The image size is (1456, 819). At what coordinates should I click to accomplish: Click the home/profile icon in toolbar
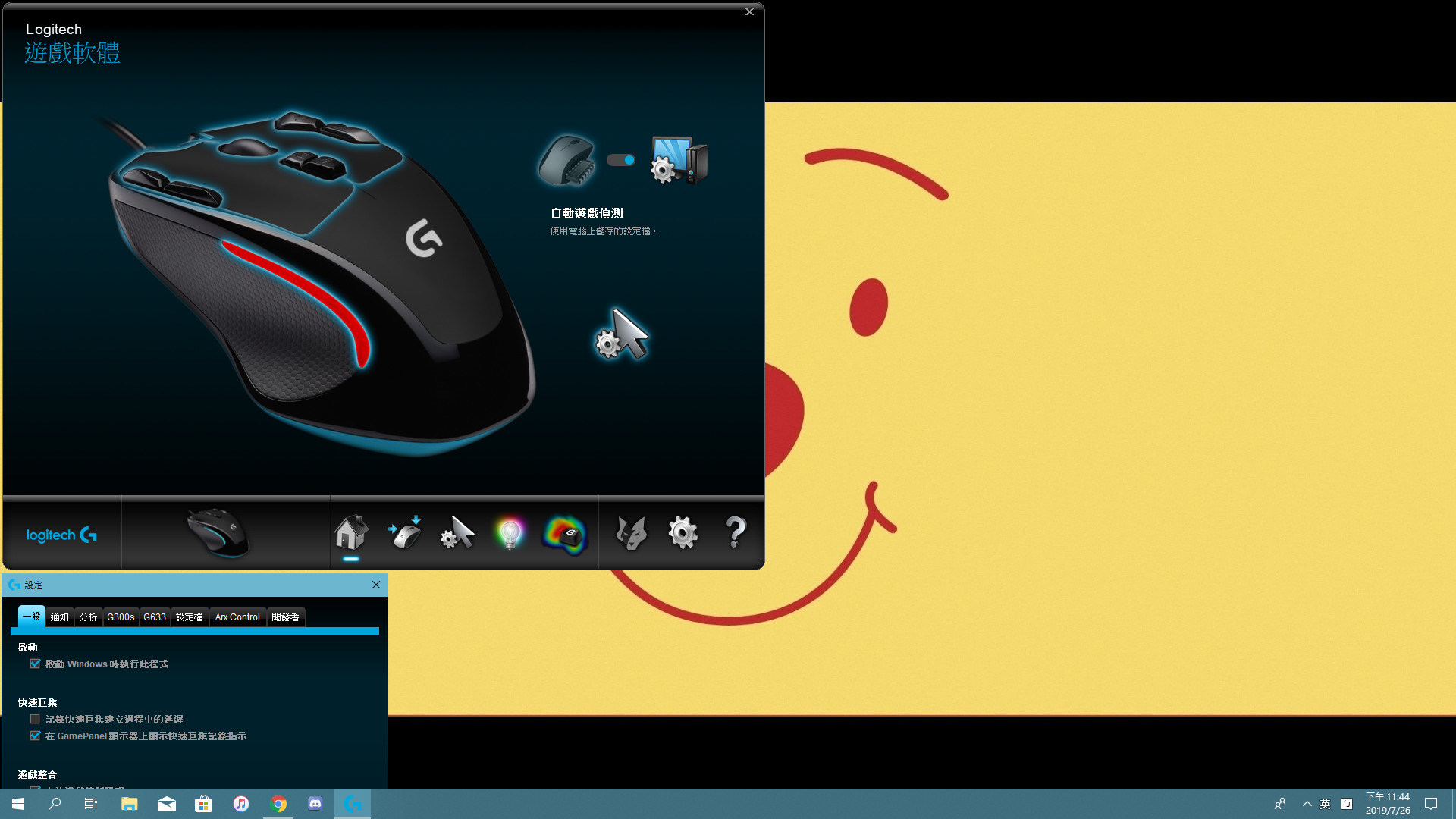(x=350, y=533)
